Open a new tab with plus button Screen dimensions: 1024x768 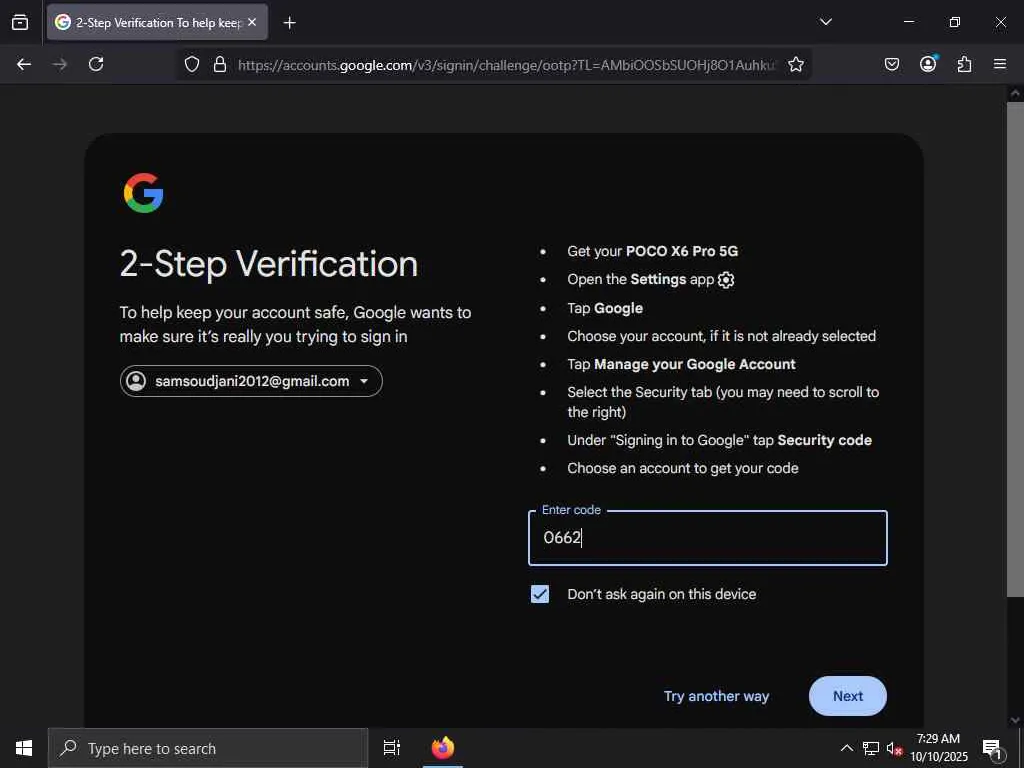289,22
